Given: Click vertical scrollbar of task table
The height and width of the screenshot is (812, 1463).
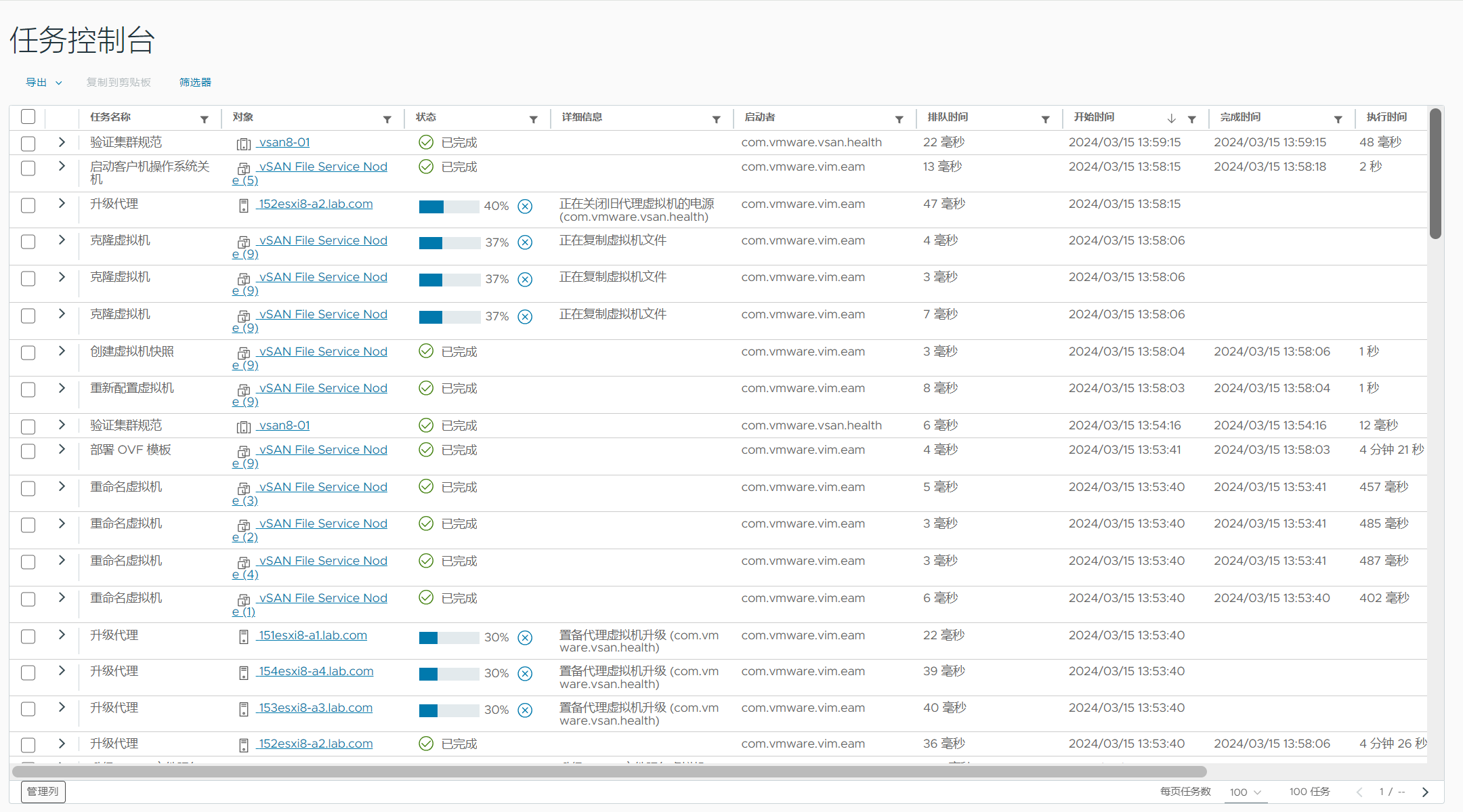Looking at the screenshot, I should click(1435, 173).
